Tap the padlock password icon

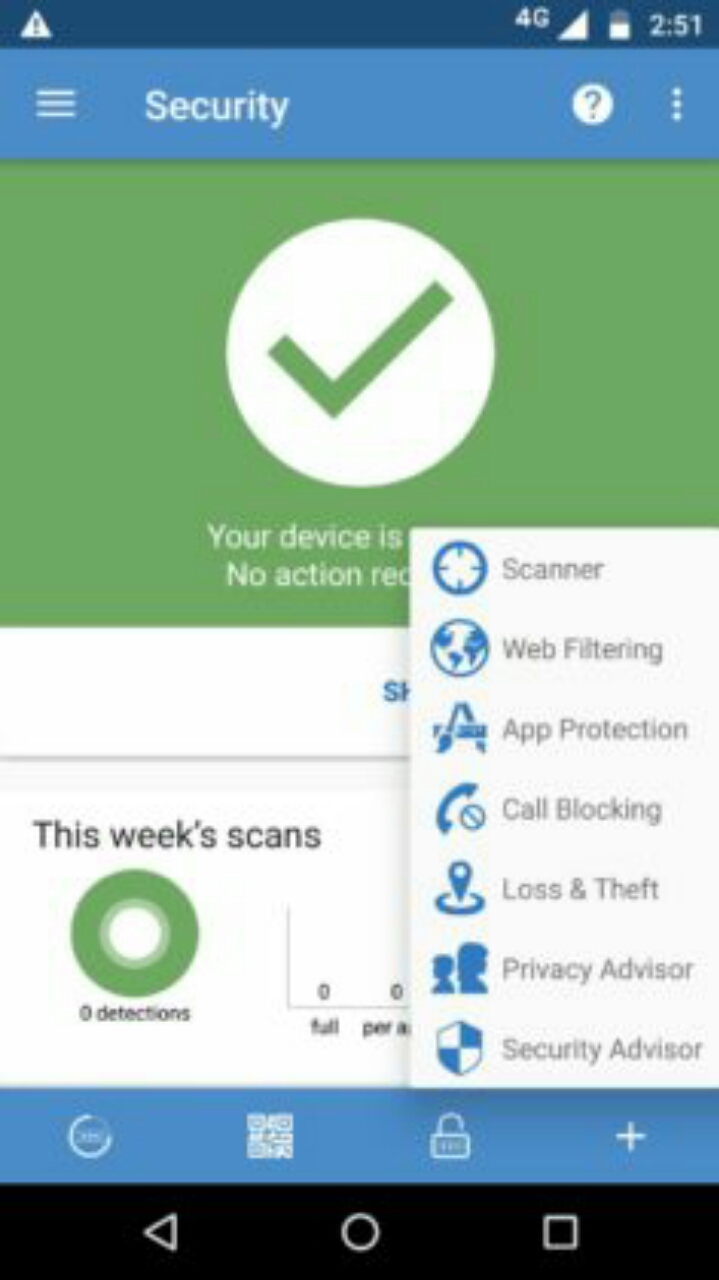[x=450, y=1136]
